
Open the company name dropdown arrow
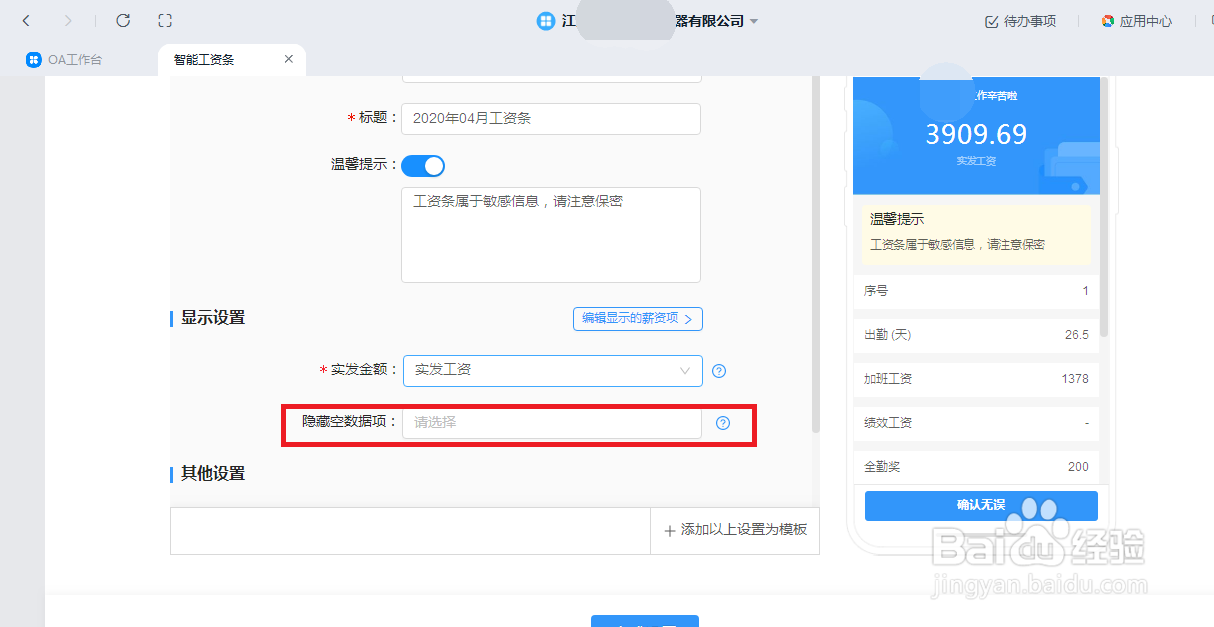[754, 21]
